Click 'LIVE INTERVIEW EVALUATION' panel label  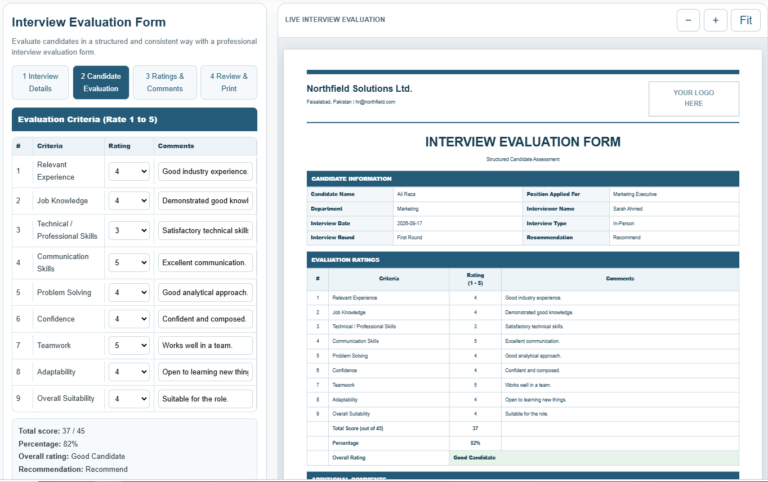point(335,20)
